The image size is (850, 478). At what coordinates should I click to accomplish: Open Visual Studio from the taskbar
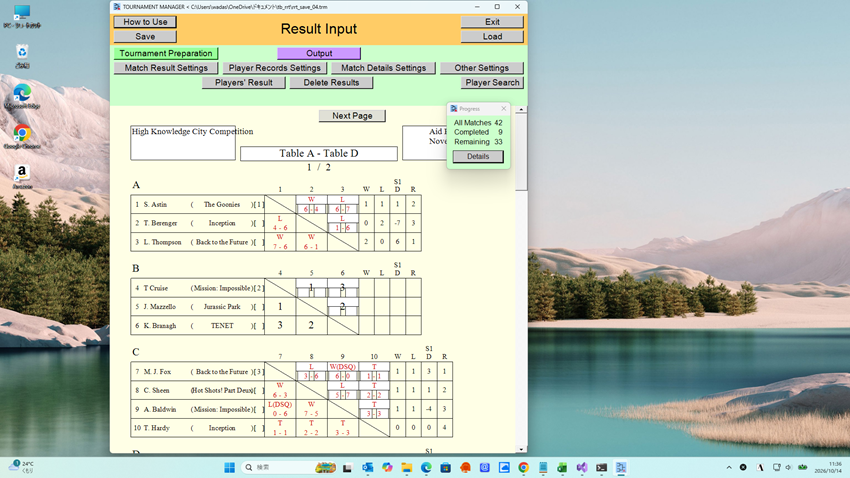point(582,467)
